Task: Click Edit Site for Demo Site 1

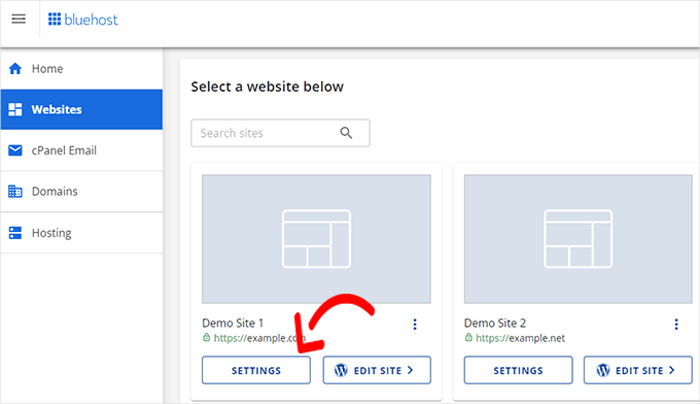Action: 376,370
